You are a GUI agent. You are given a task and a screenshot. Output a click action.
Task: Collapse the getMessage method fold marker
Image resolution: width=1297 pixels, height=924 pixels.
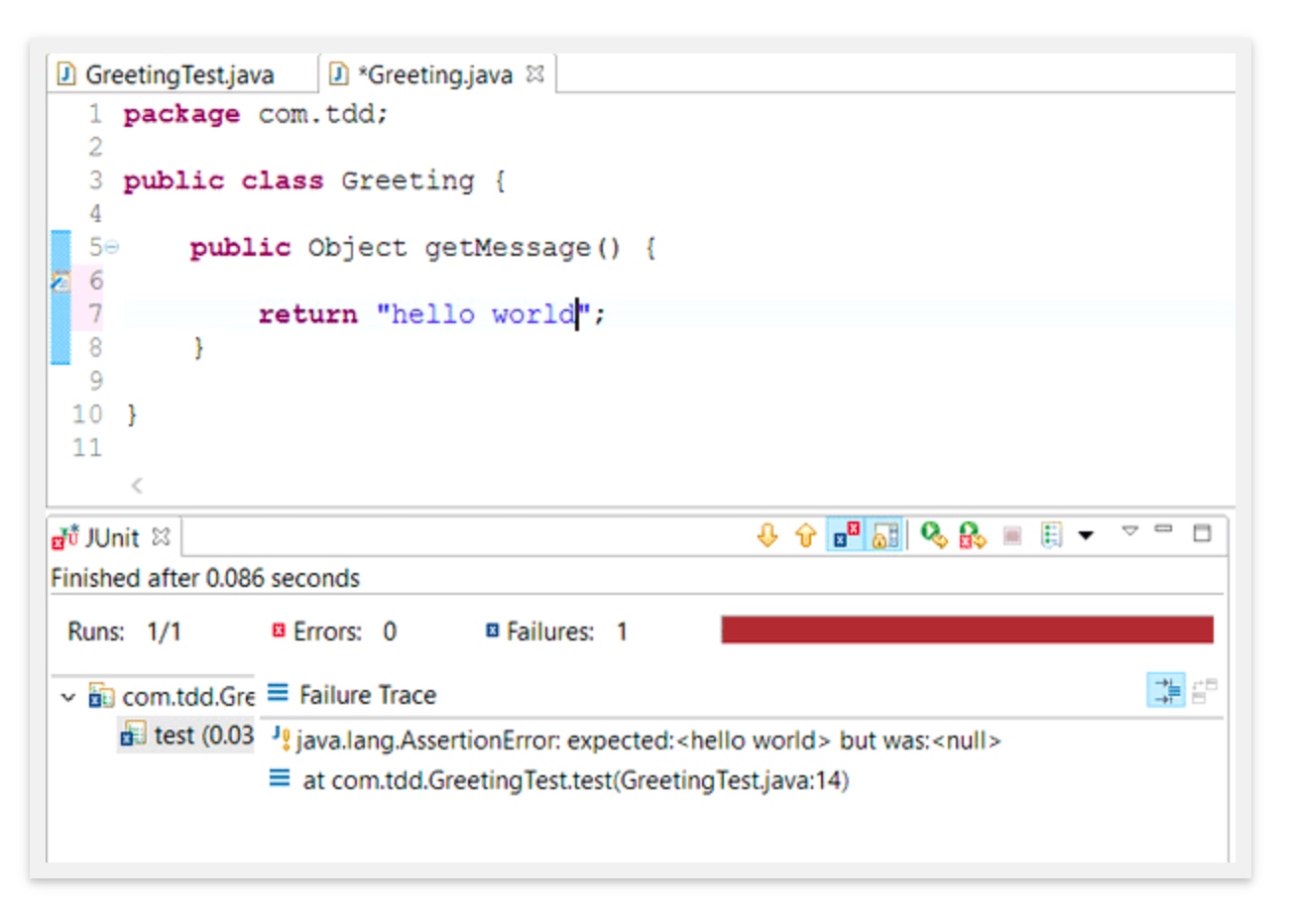[112, 247]
